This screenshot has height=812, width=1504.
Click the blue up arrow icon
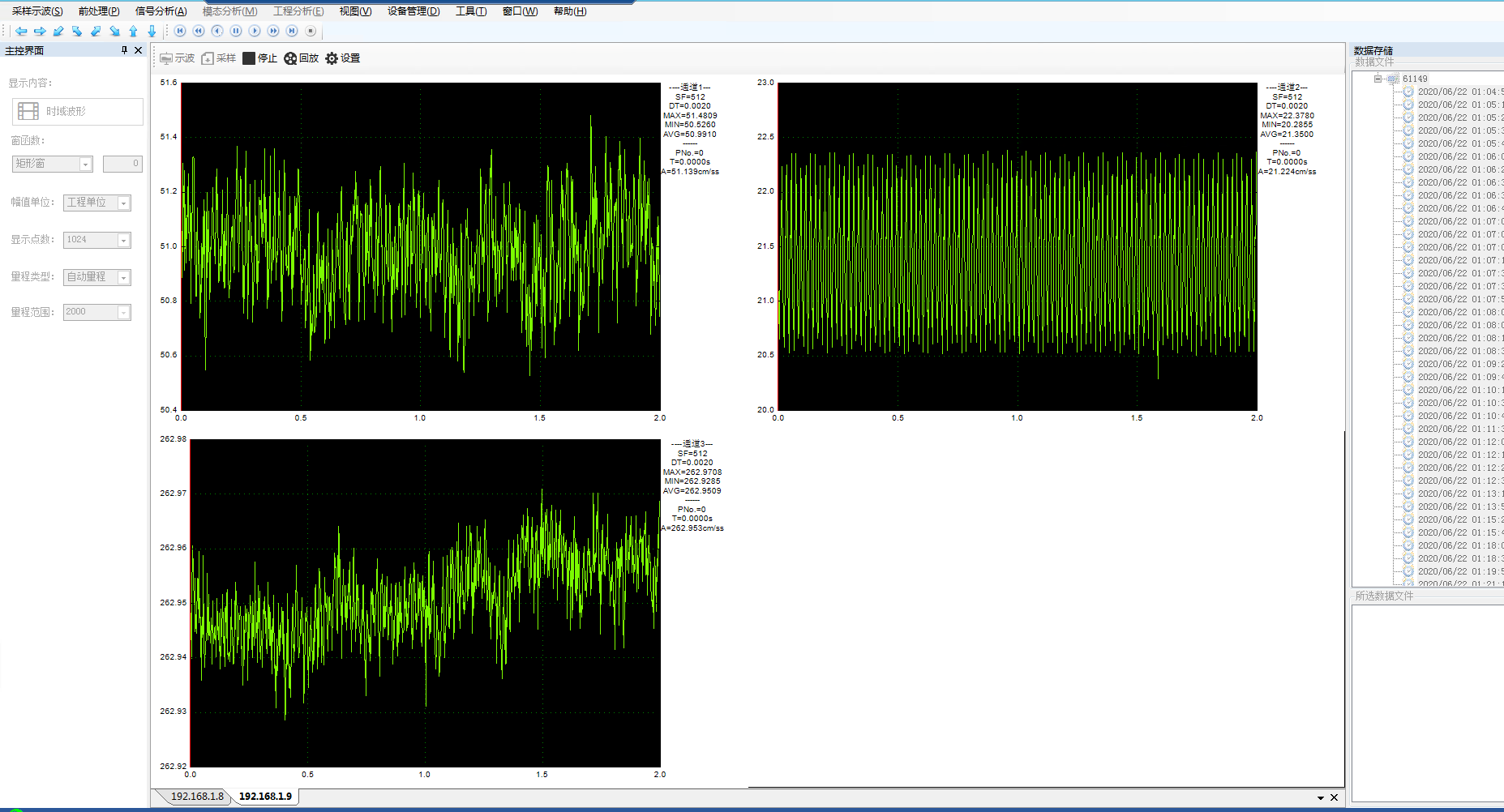click(x=133, y=32)
